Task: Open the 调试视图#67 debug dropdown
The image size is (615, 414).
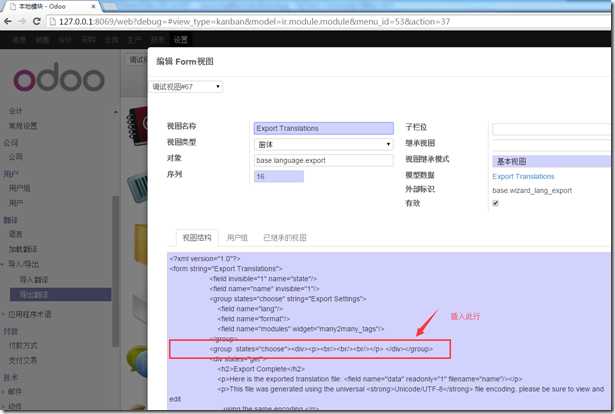Action: coord(187,87)
